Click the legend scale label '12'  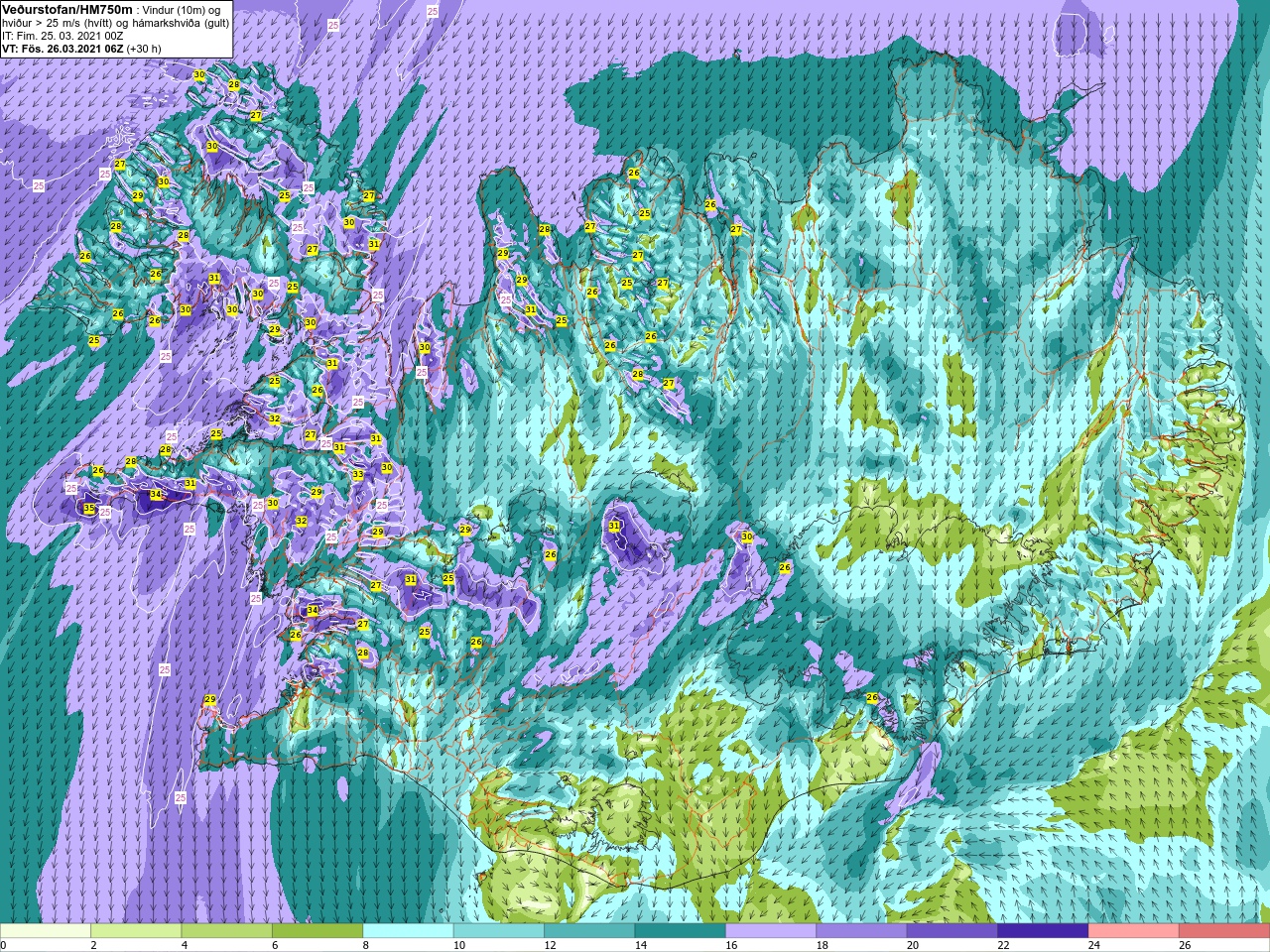550,945
